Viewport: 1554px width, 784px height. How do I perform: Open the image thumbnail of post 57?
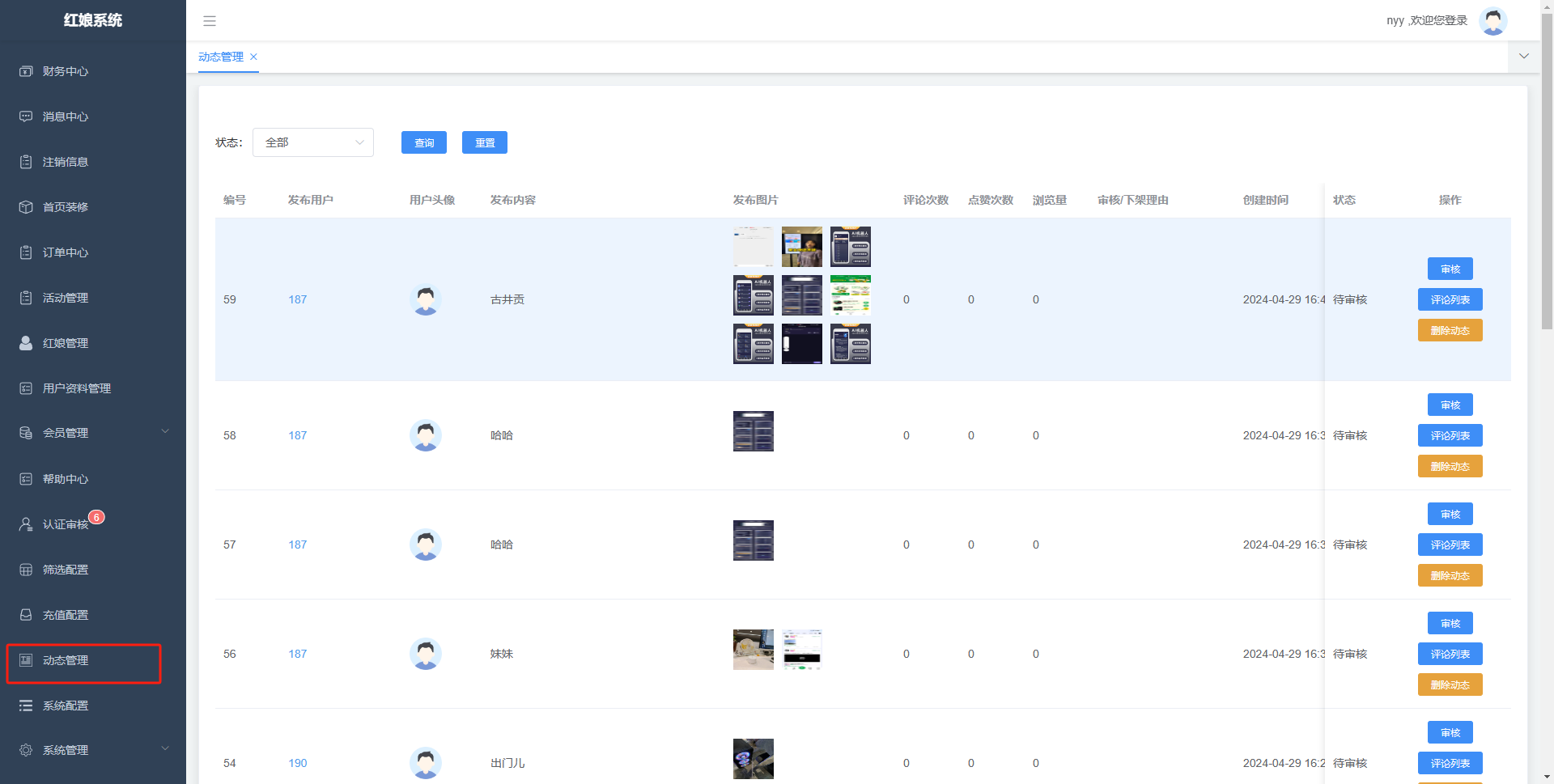pos(753,540)
